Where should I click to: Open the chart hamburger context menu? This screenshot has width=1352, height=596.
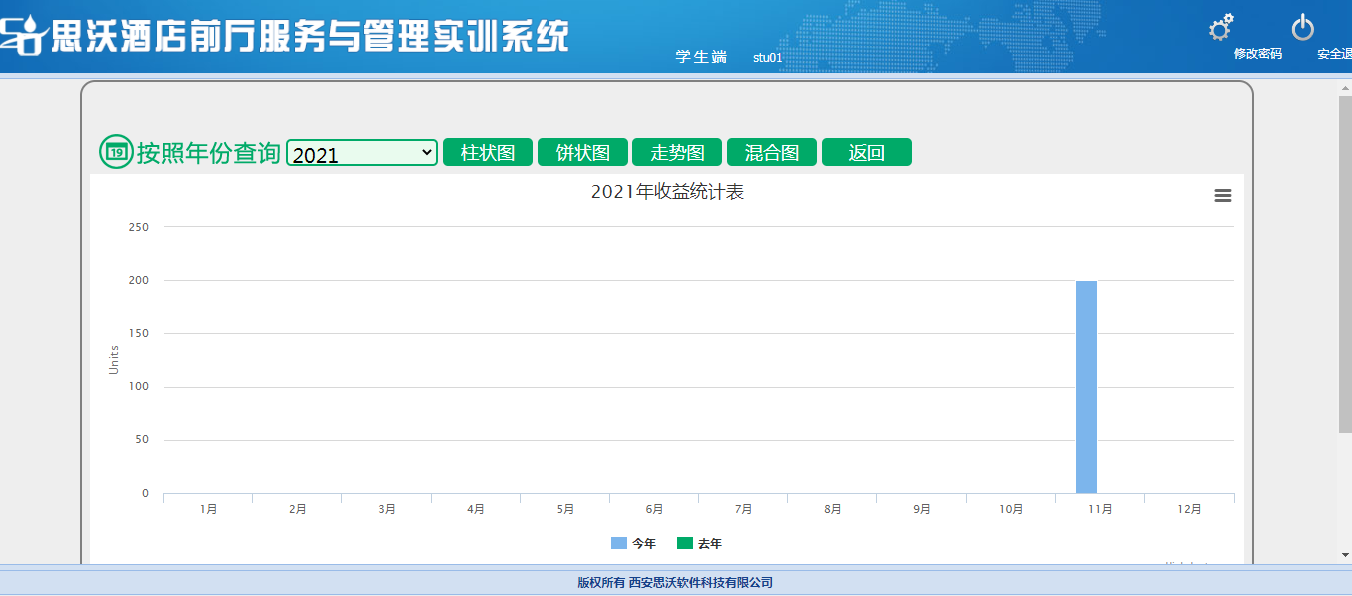point(1222,196)
